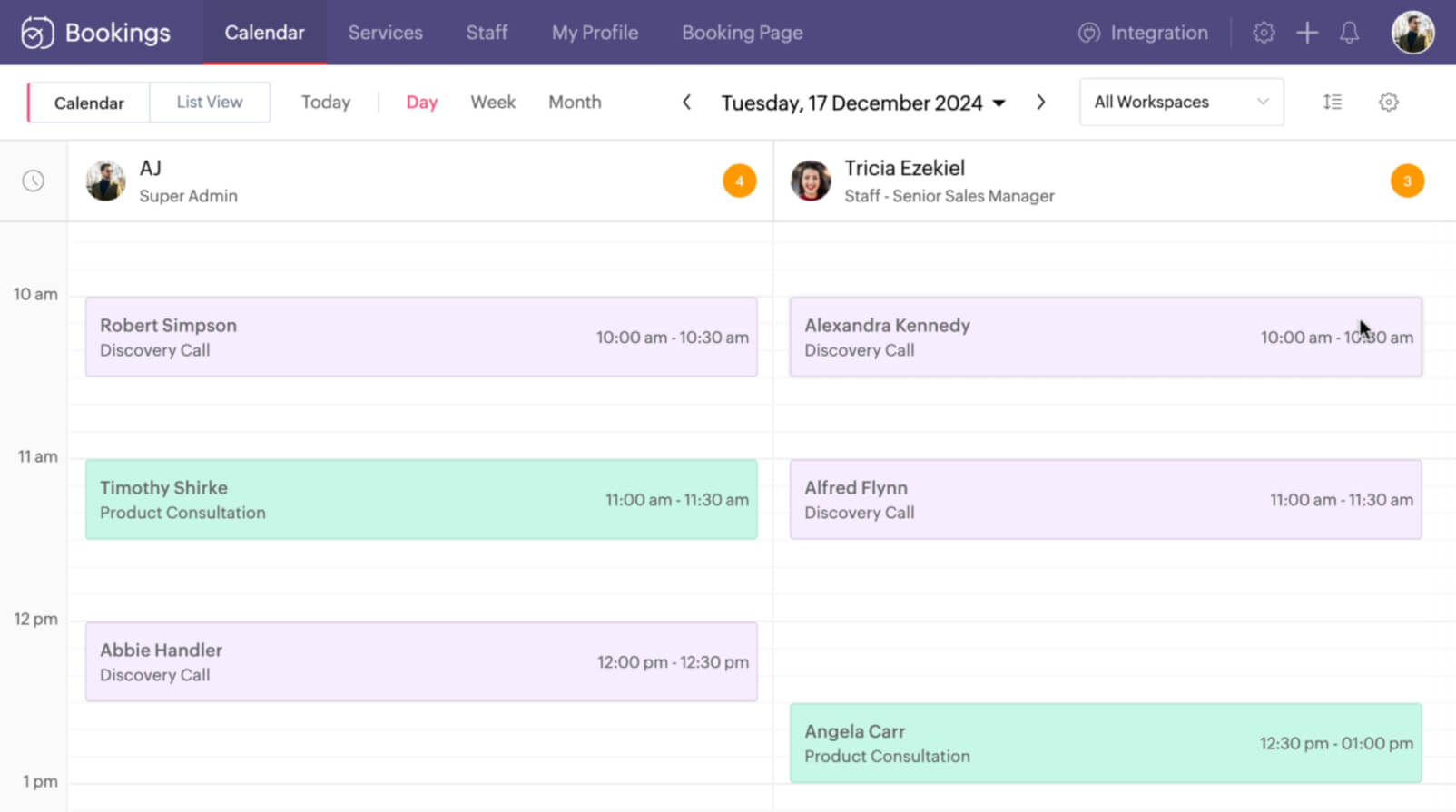Switch to Week view
The height and width of the screenshot is (812, 1456).
point(493,102)
